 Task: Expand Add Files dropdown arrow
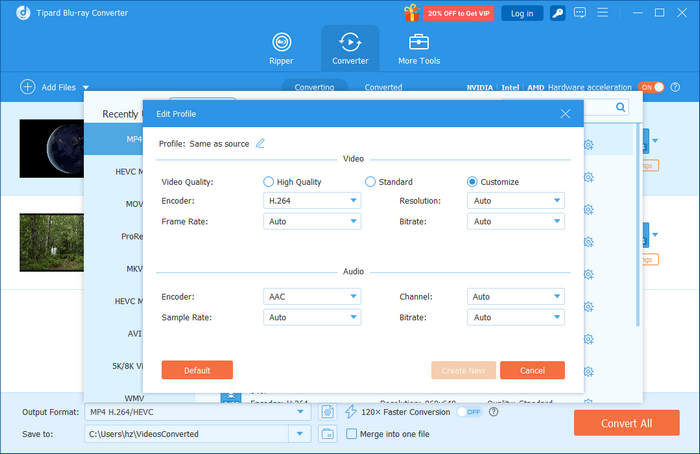86,87
